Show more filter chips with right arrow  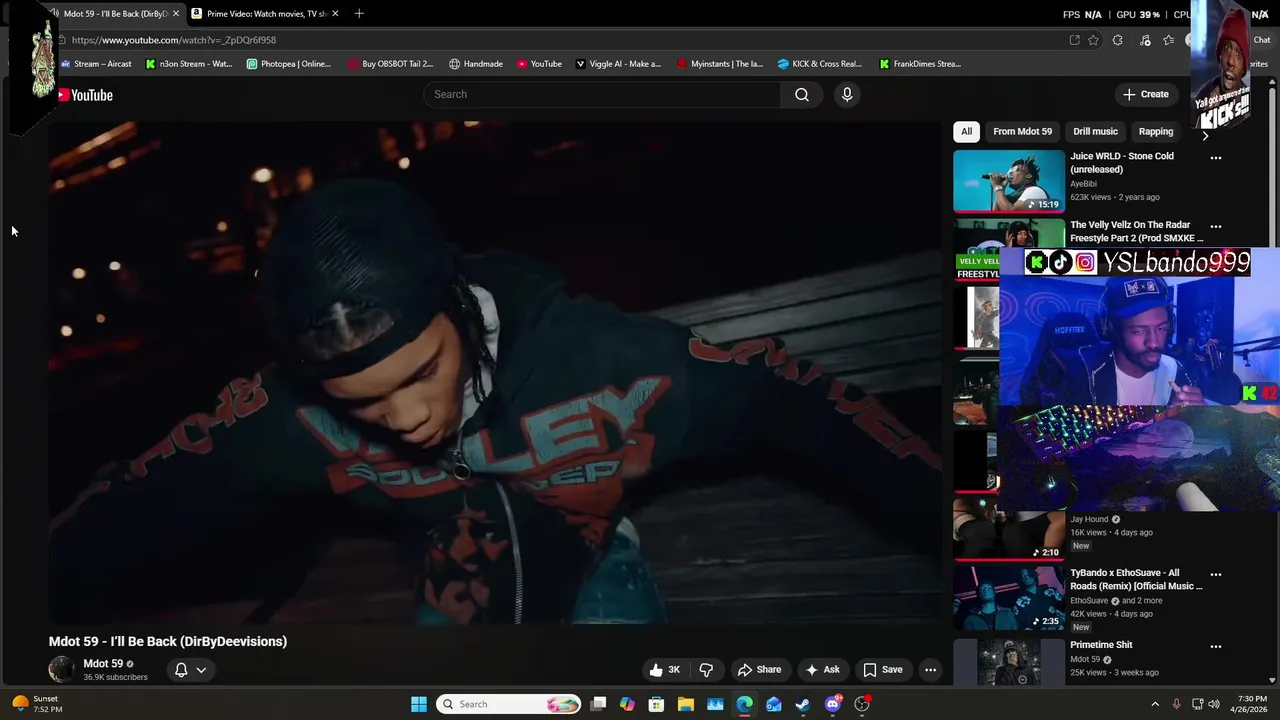tap(1204, 134)
